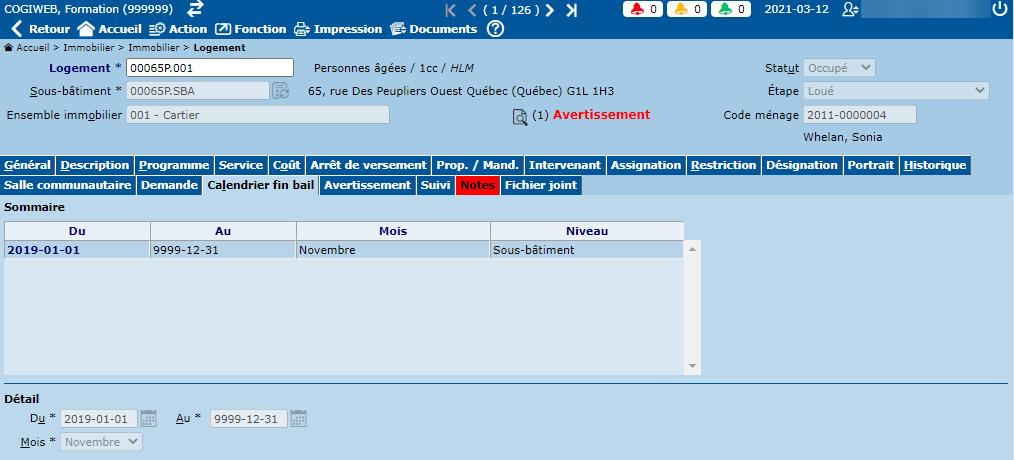This screenshot has width=1014, height=460.
Task: Click the Sous-bâtiment lookup icon
Action: tap(281, 91)
